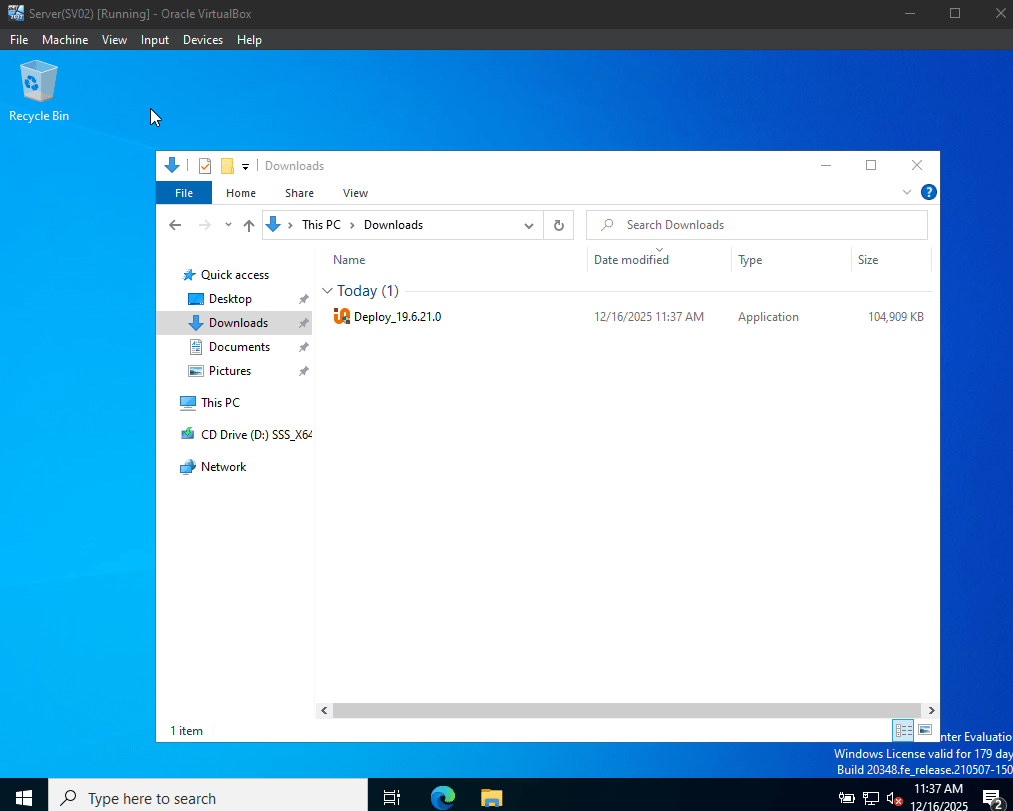1013x811 pixels.
Task: Open the Devices menu in VirtualBox
Action: click(203, 39)
